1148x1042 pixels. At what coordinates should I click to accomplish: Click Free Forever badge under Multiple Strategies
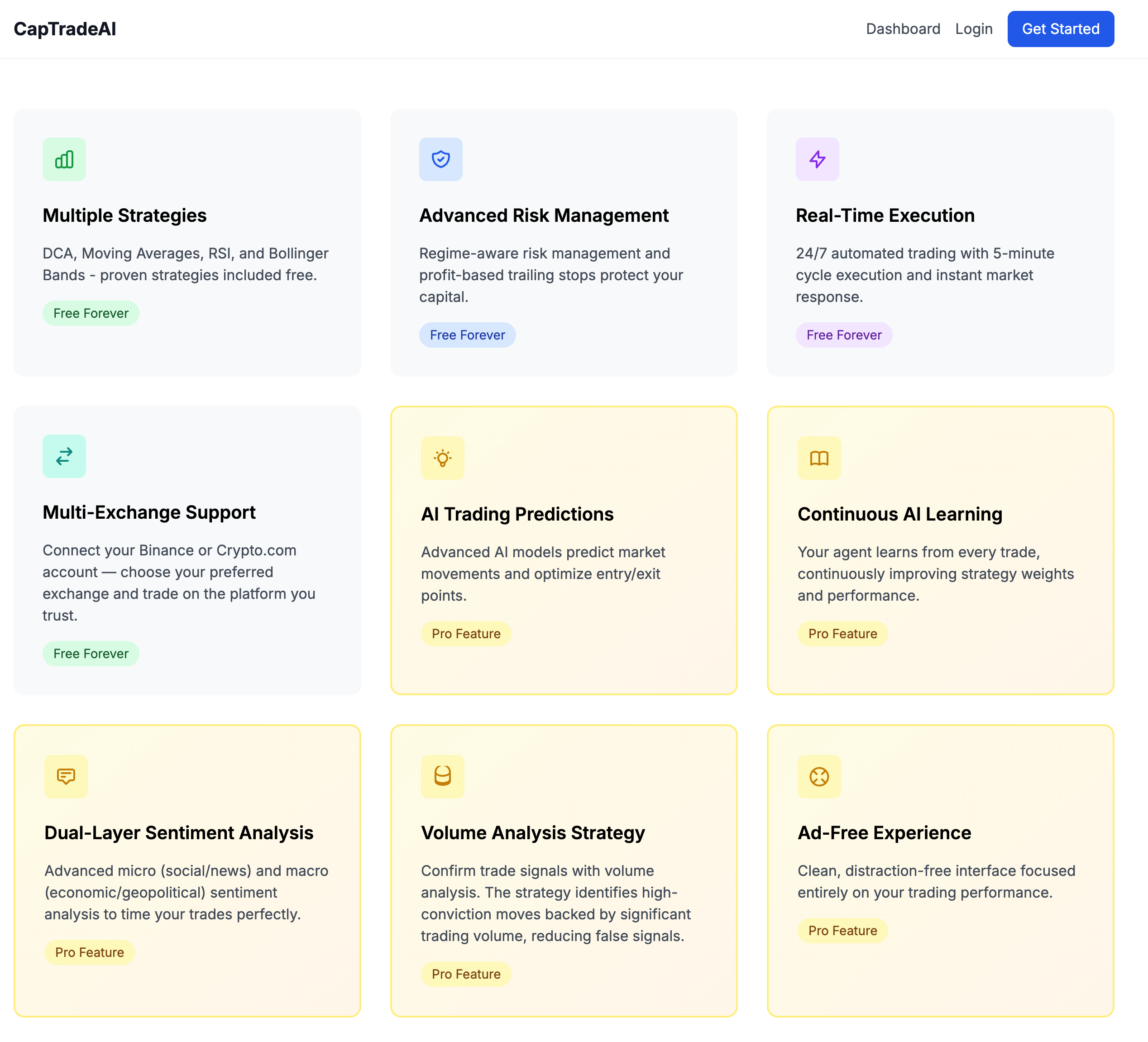(91, 313)
